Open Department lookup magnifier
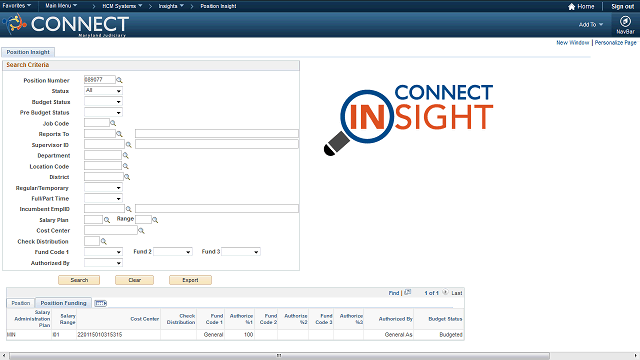 [126, 156]
